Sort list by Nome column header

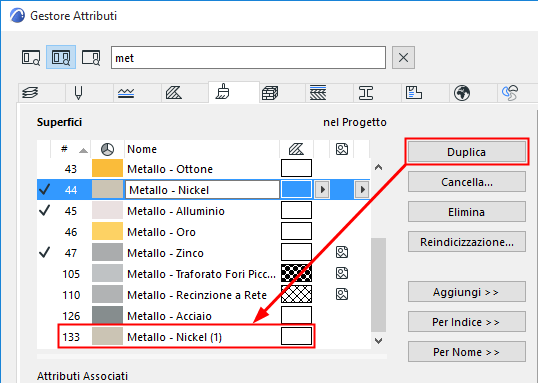(202, 149)
